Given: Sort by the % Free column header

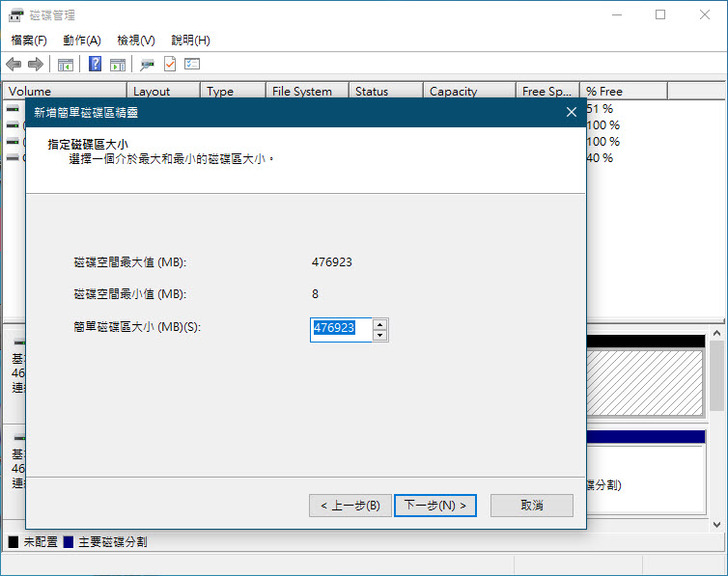Looking at the screenshot, I should 624,91.
